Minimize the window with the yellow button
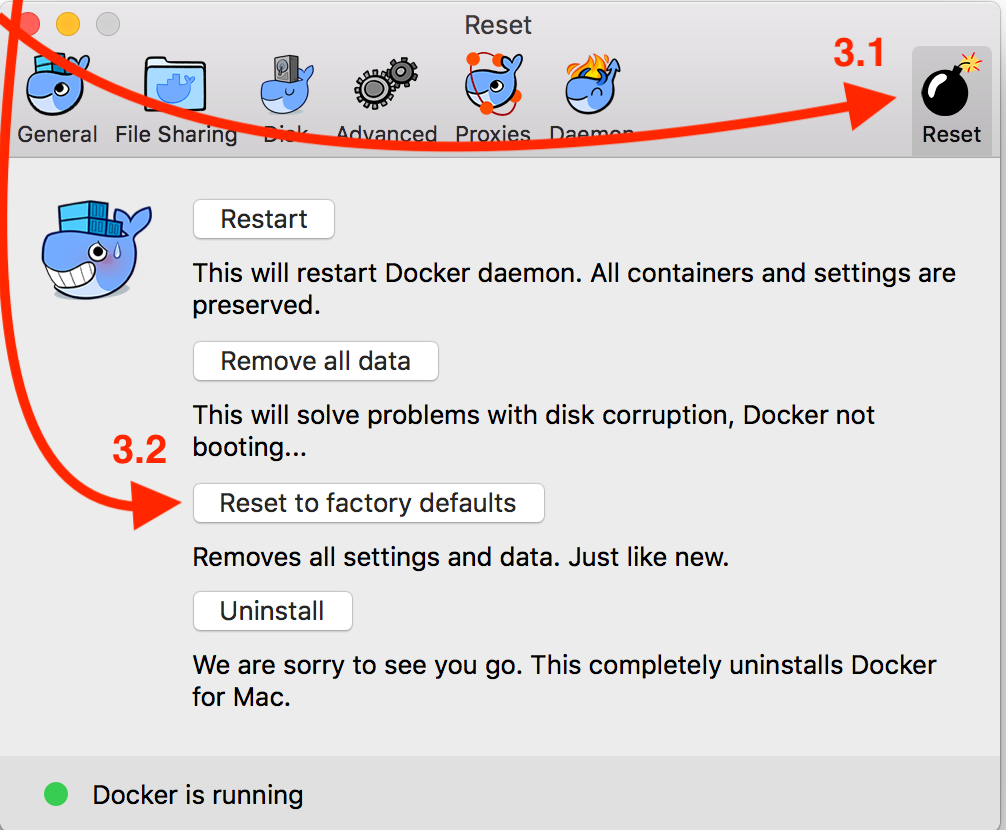The height and width of the screenshot is (830, 1006). 68,23
